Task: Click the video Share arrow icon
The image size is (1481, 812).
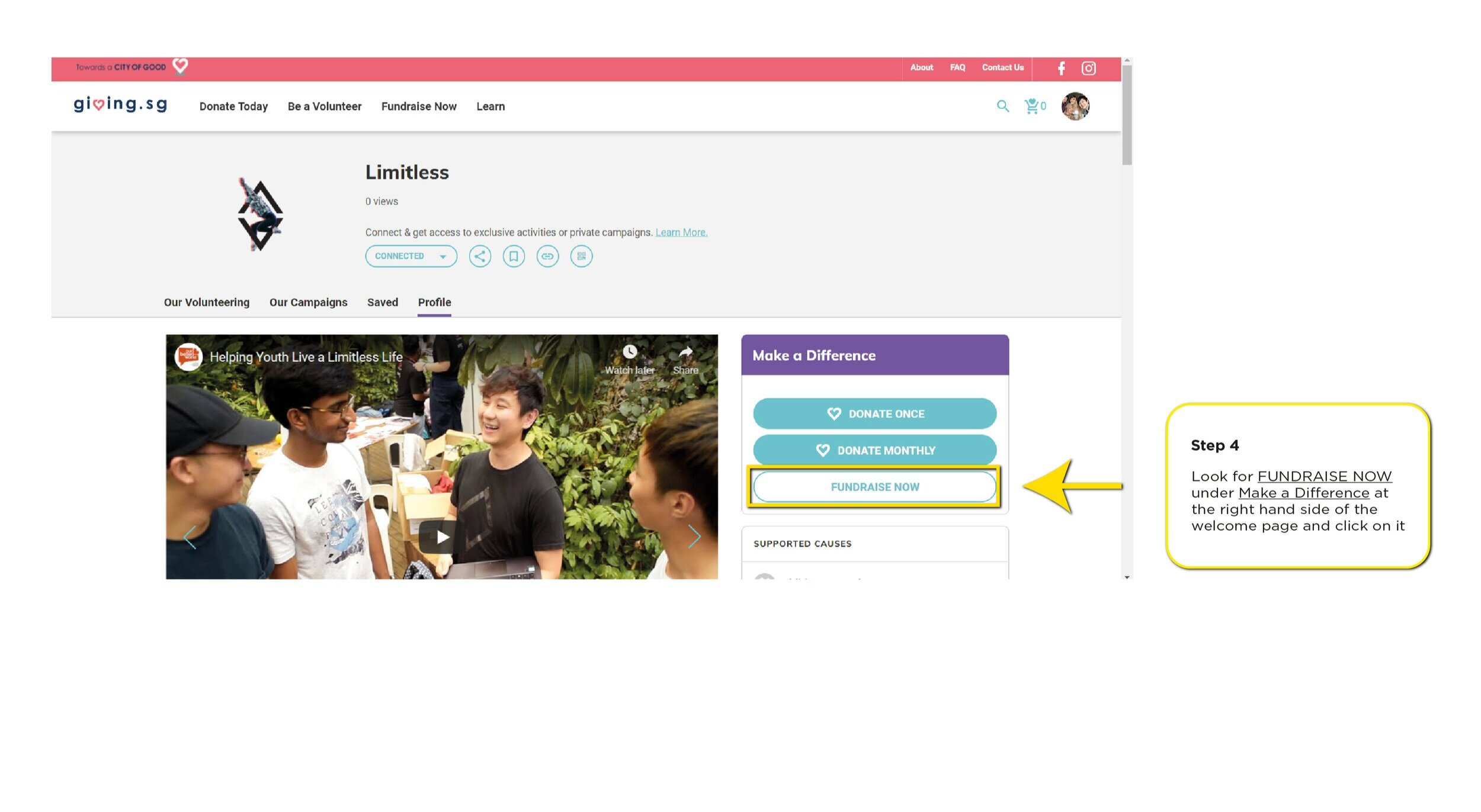Action: tap(685, 352)
